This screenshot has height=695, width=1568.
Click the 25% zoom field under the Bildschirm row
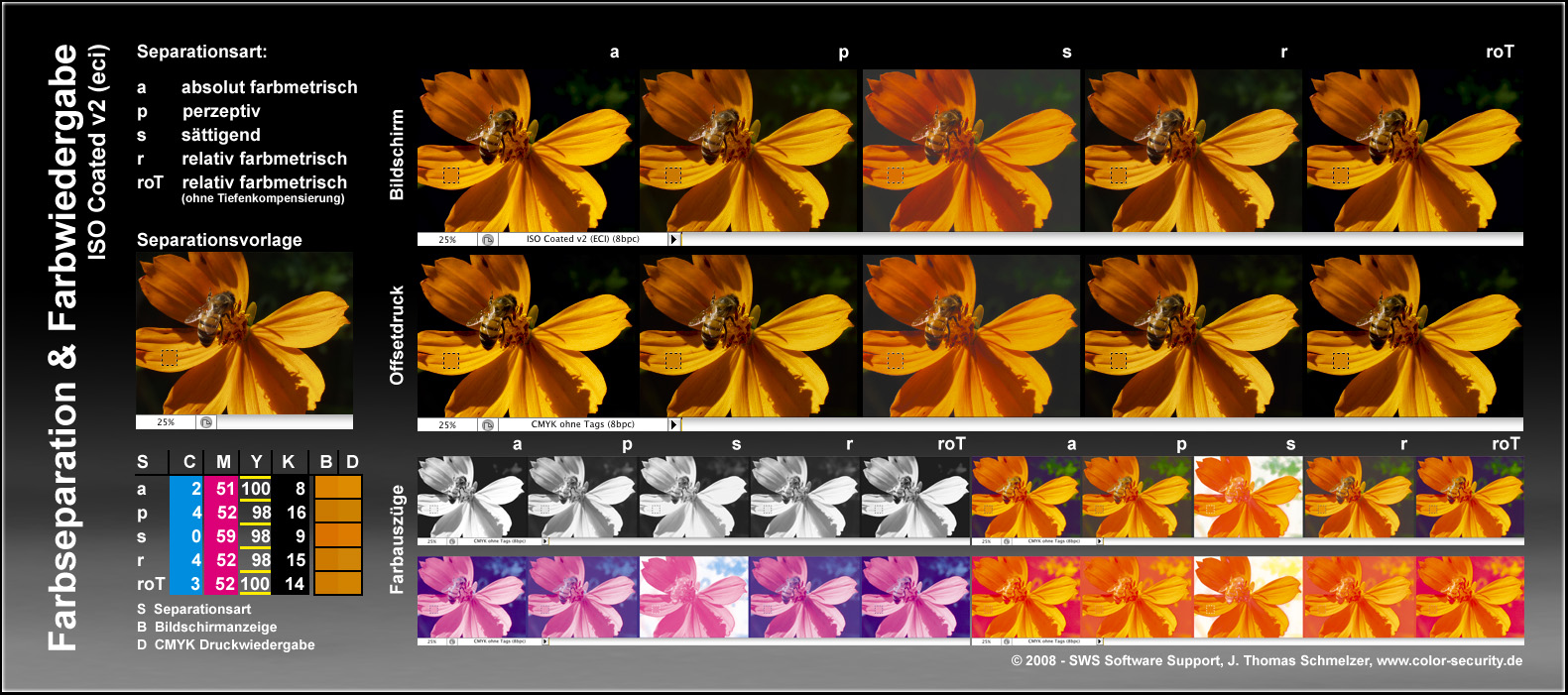pos(447,239)
